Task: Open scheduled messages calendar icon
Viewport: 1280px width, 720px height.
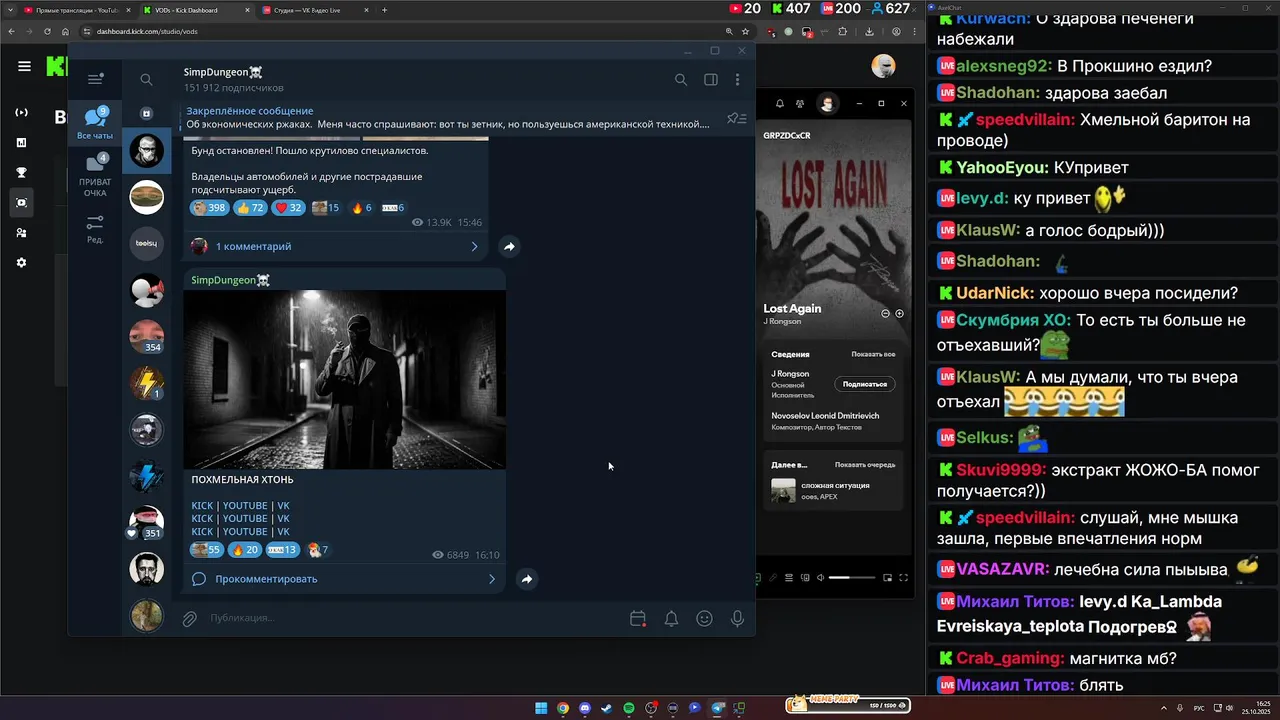Action: click(638, 619)
